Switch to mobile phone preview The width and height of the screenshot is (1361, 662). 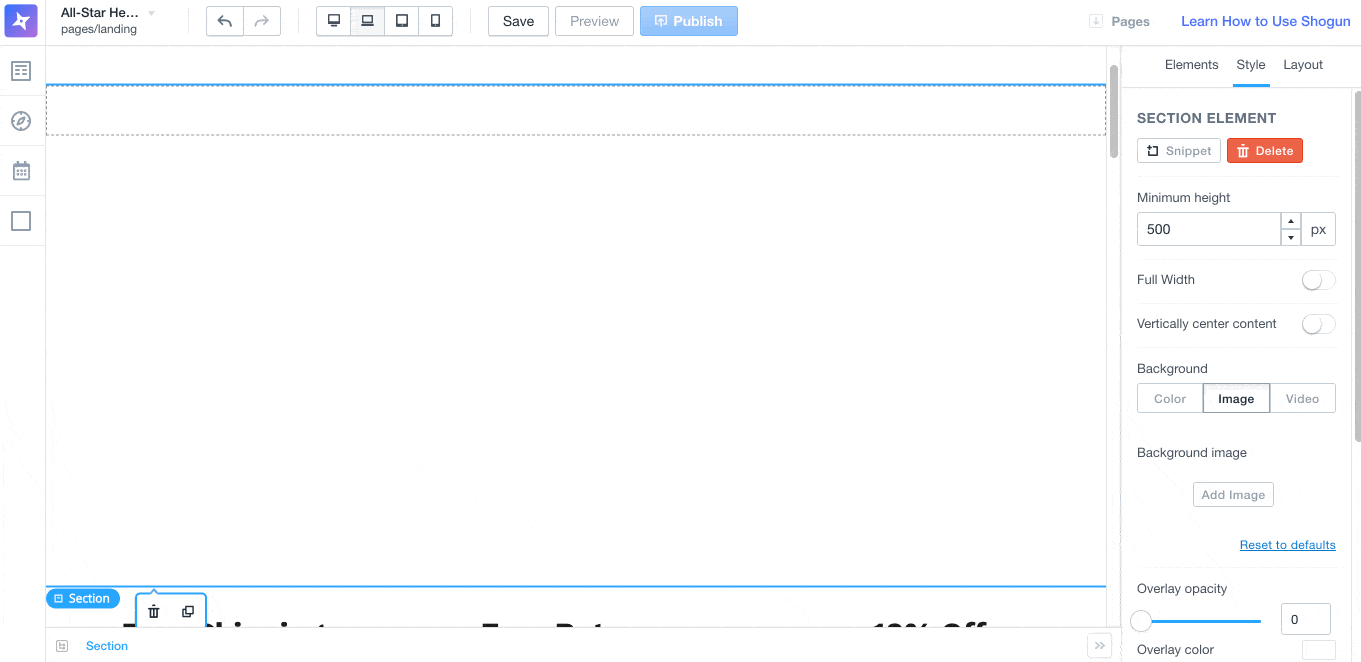435,21
